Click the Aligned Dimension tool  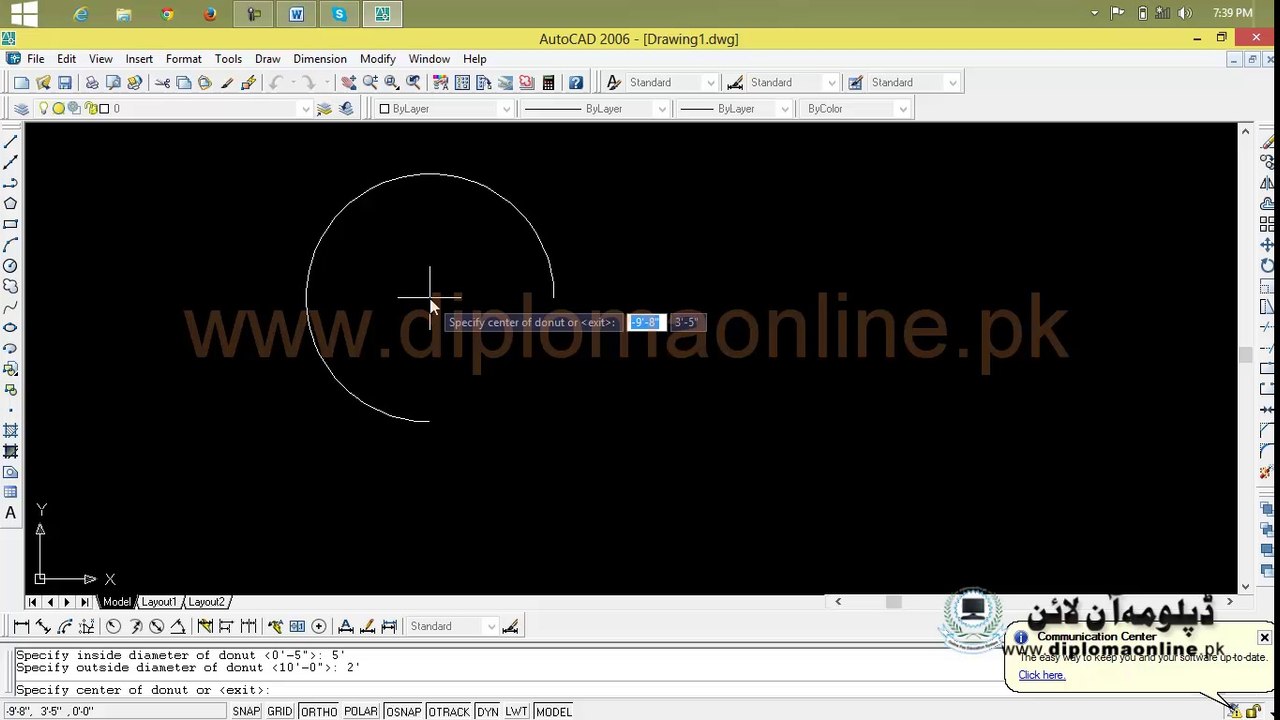pos(43,627)
